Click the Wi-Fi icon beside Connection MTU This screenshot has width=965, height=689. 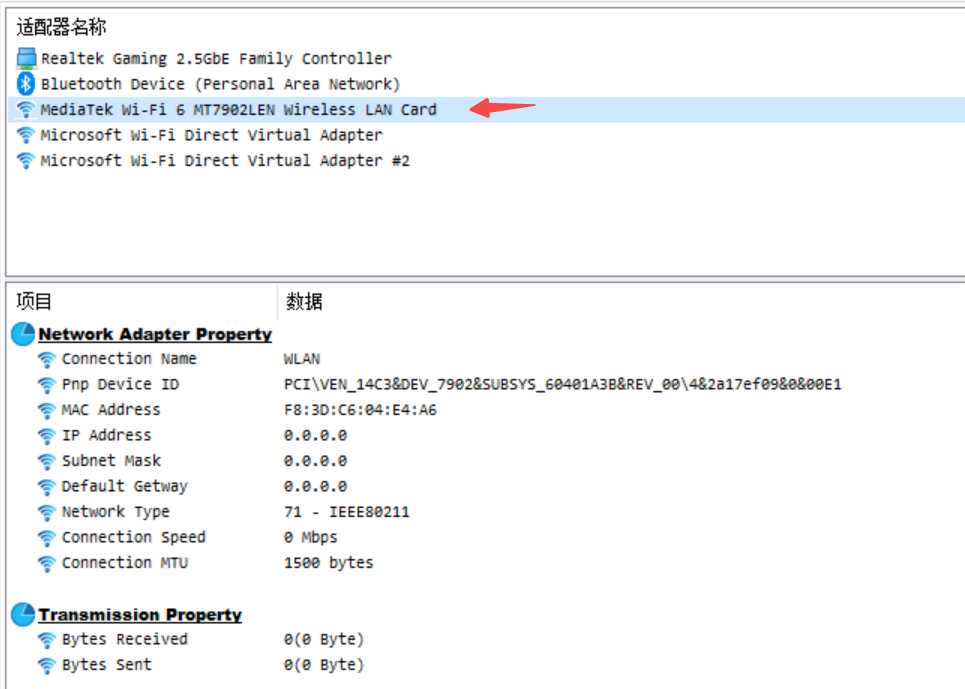tap(47, 563)
